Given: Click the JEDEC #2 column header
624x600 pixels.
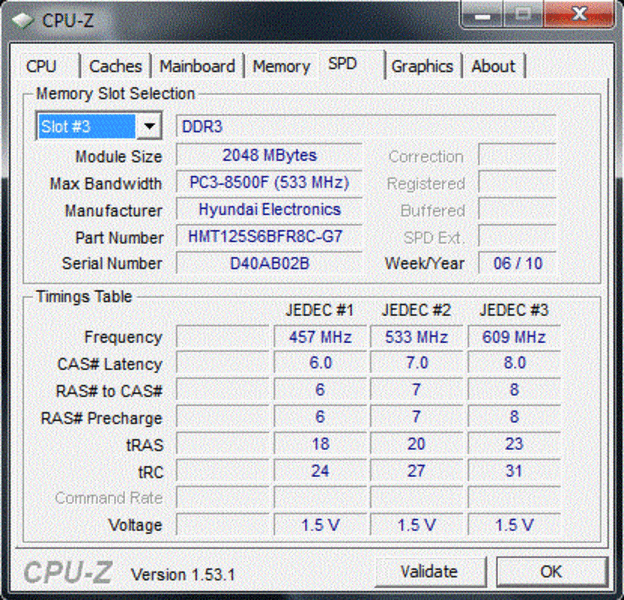Looking at the screenshot, I should point(416,310).
